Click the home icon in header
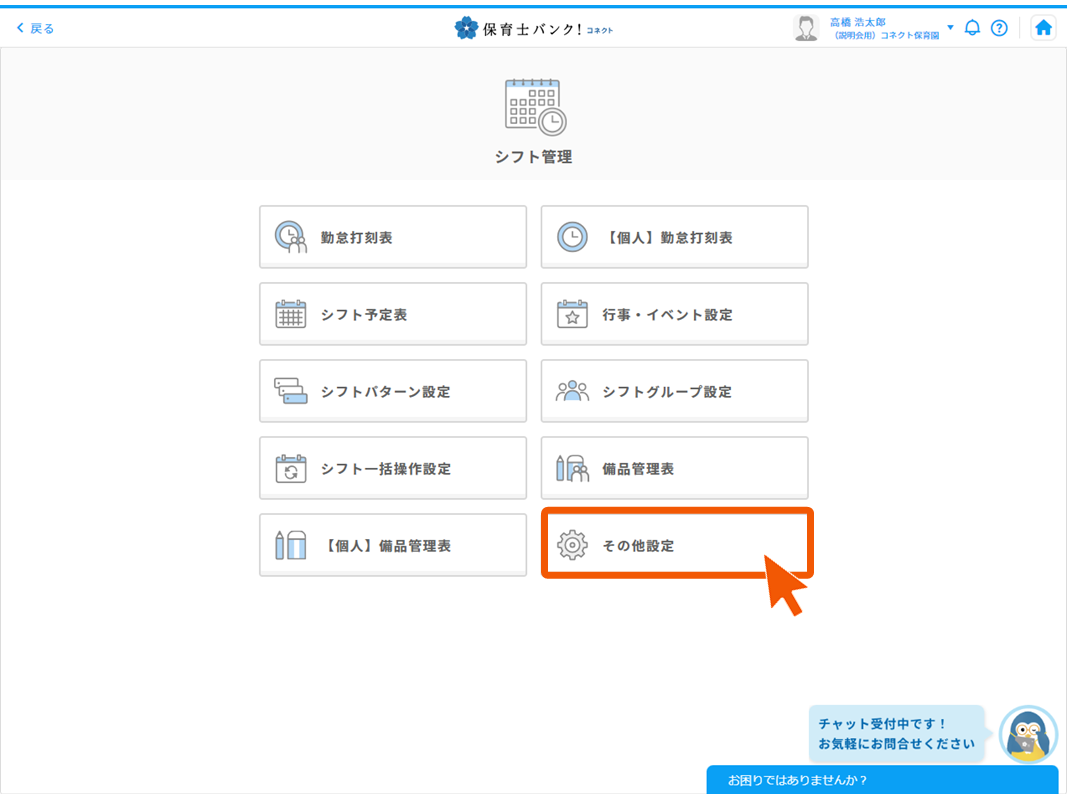Viewport: 1067px width, 800px height. pyautogui.click(x=1043, y=28)
